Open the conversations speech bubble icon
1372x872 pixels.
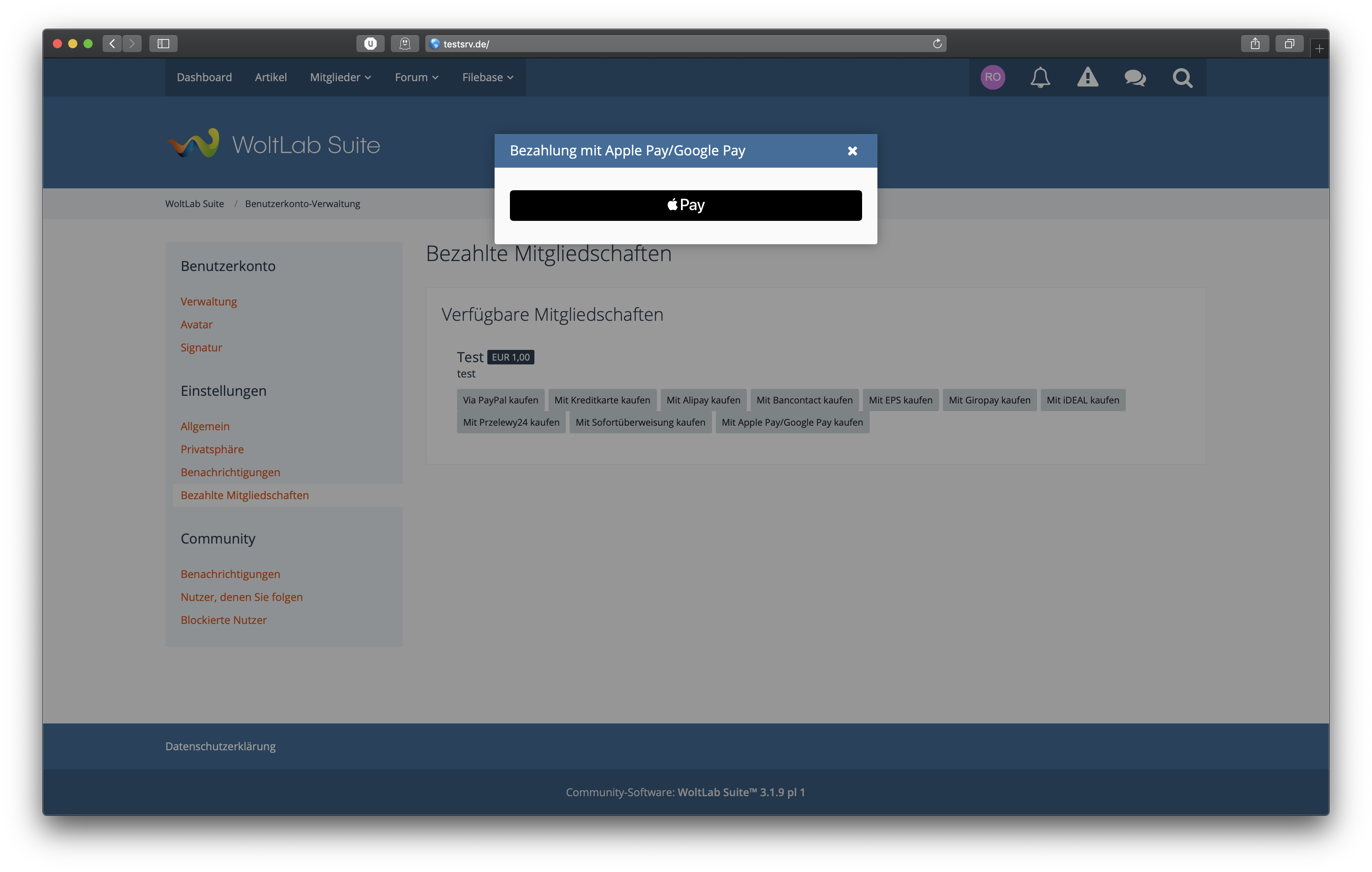click(x=1134, y=77)
